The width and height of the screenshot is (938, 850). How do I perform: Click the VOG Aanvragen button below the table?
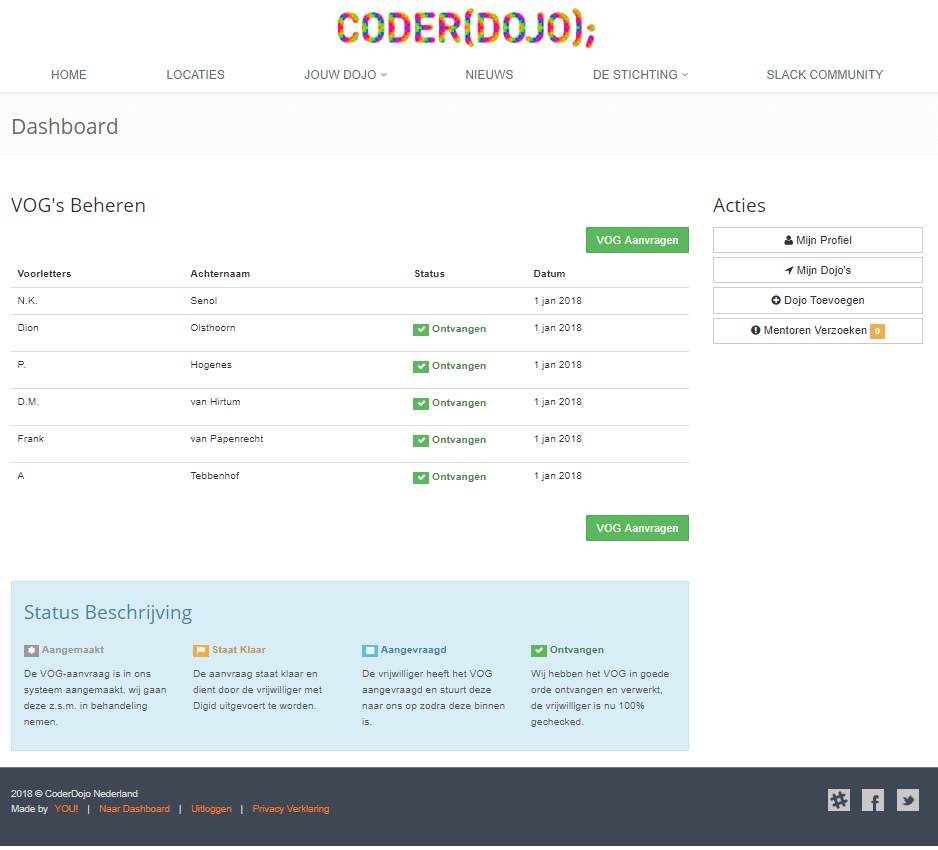coord(637,528)
